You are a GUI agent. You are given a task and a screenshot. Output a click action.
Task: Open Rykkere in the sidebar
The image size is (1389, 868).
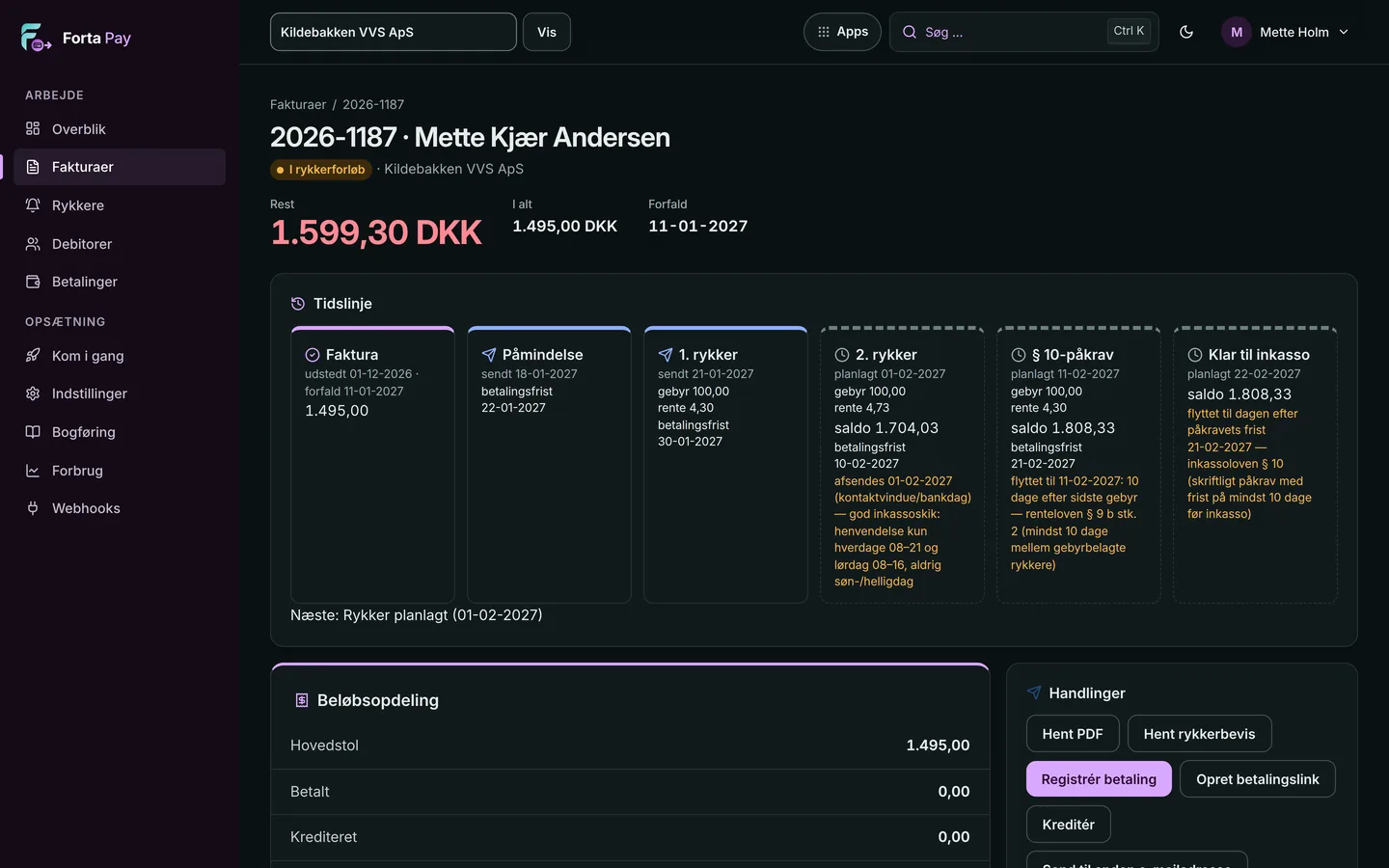coord(120,205)
